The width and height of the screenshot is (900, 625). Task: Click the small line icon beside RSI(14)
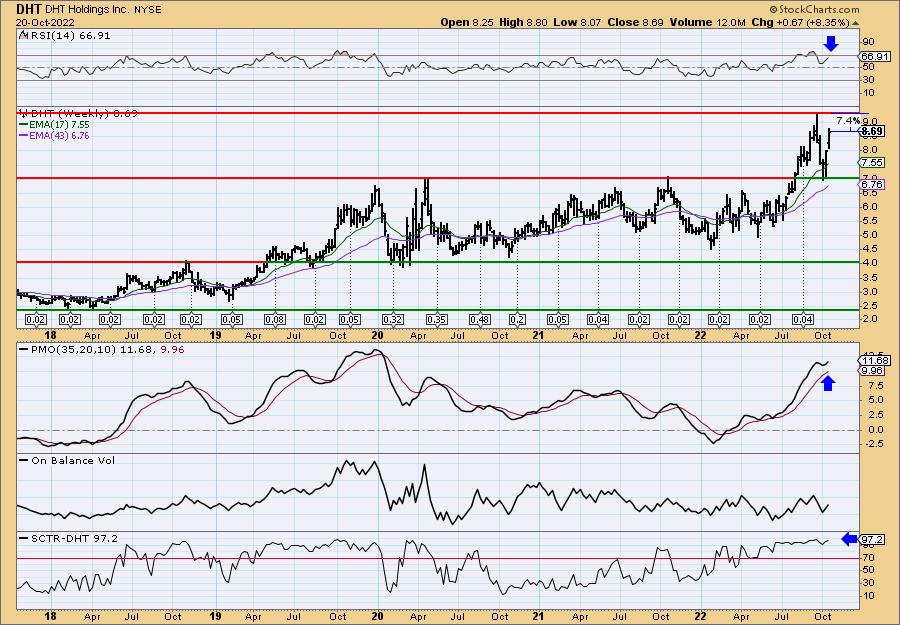click(x=22, y=36)
